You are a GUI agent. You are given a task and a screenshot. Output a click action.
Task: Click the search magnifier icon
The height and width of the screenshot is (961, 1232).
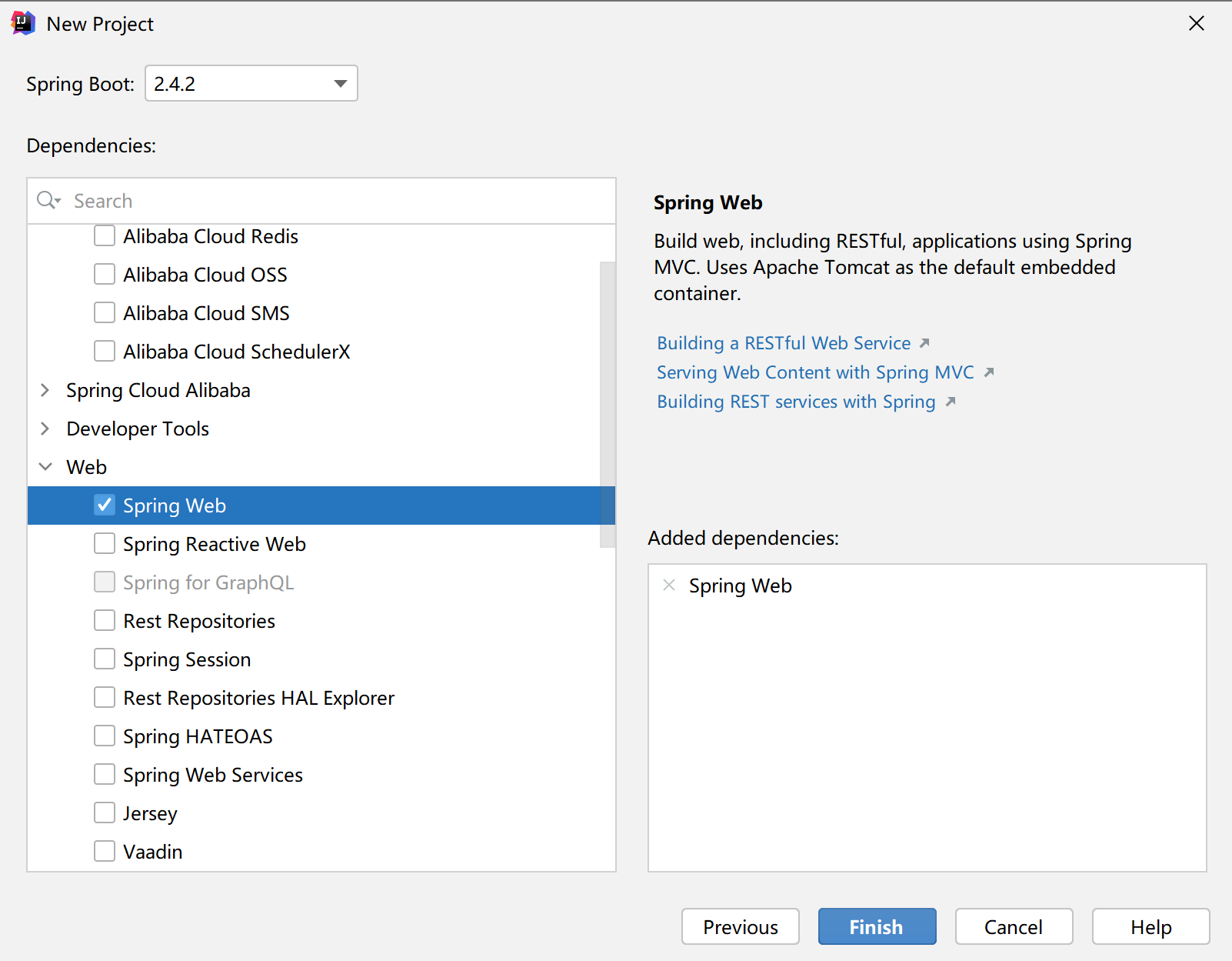(x=48, y=200)
